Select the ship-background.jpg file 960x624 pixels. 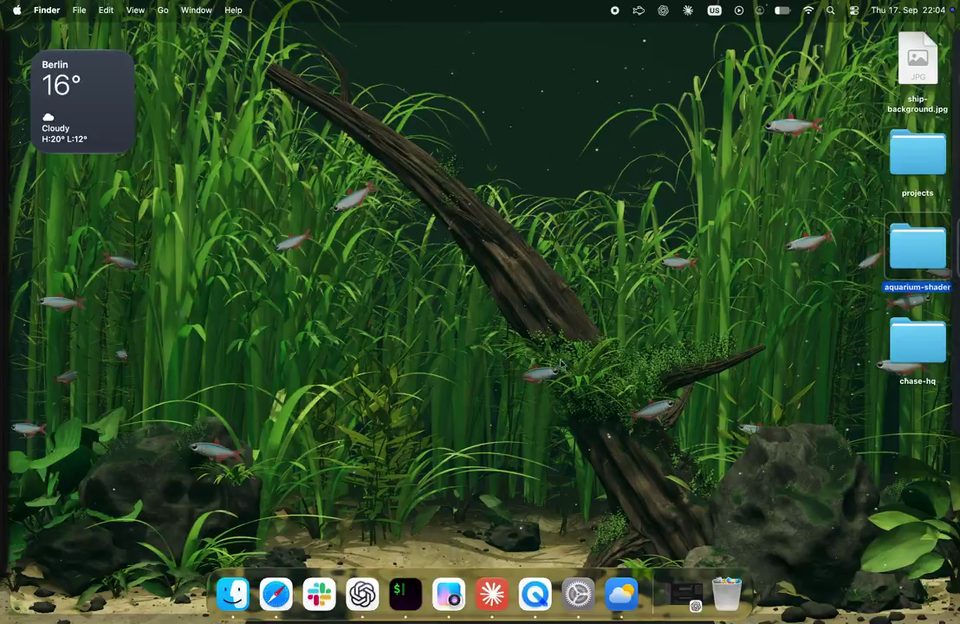coord(917,73)
